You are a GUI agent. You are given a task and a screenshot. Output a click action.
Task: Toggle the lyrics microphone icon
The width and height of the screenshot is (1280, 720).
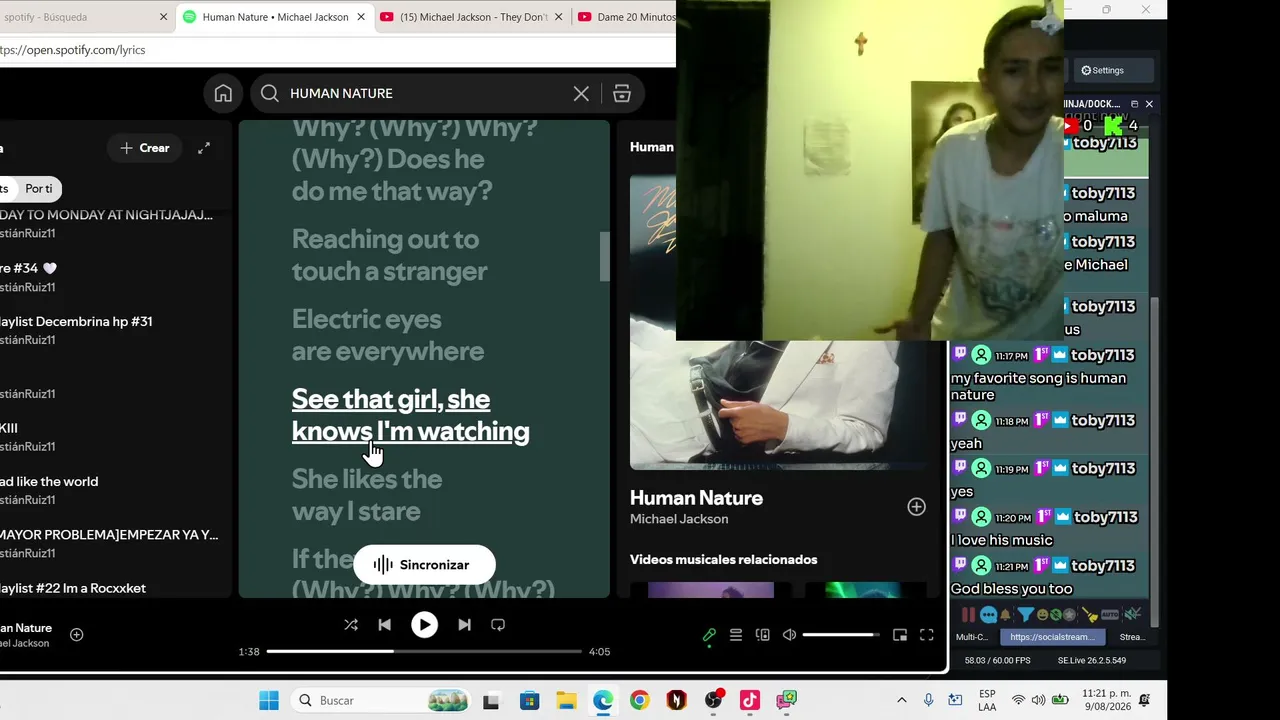(709, 635)
